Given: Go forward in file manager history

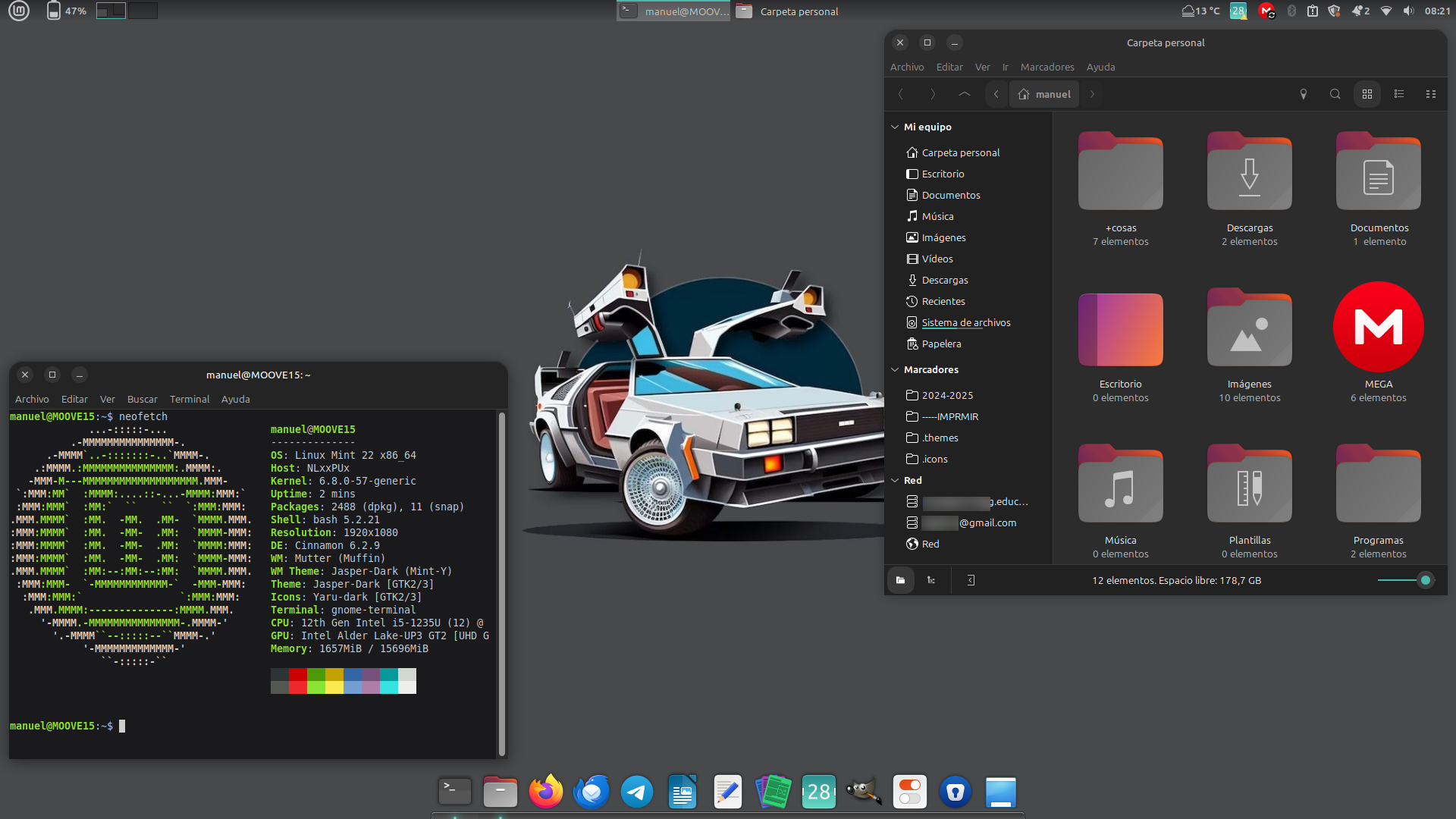Looking at the screenshot, I should coord(933,94).
